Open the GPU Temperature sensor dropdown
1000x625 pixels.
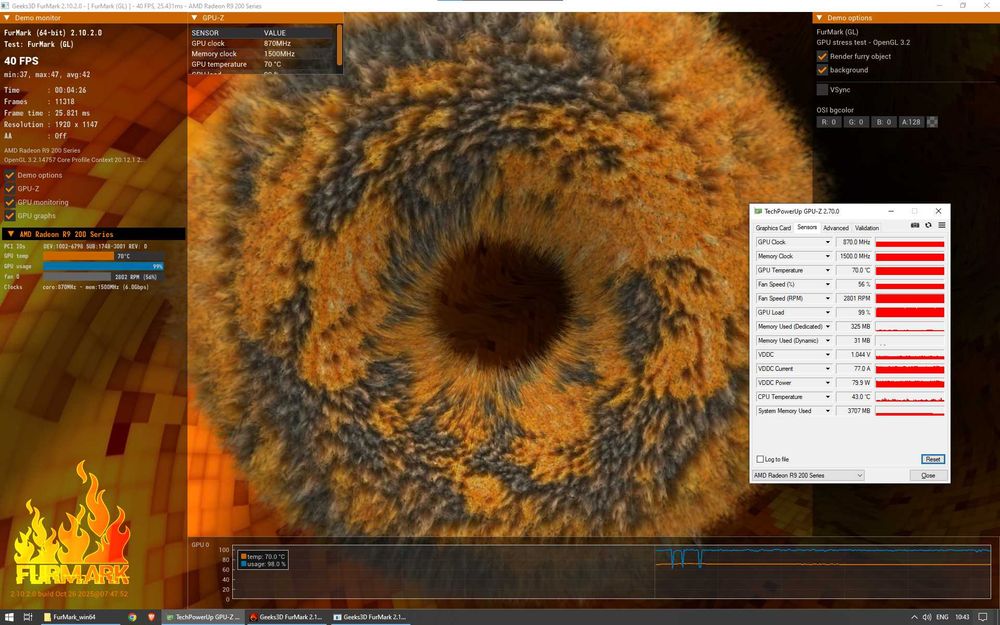click(x=828, y=270)
